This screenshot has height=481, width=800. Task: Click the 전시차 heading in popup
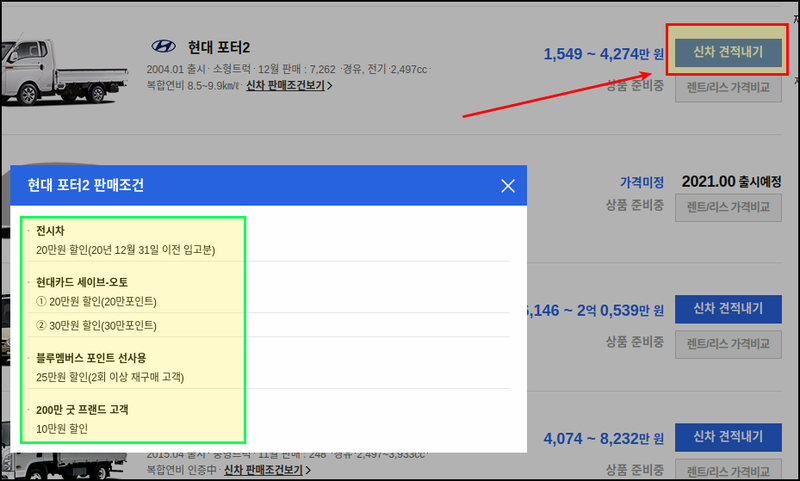[x=50, y=231]
